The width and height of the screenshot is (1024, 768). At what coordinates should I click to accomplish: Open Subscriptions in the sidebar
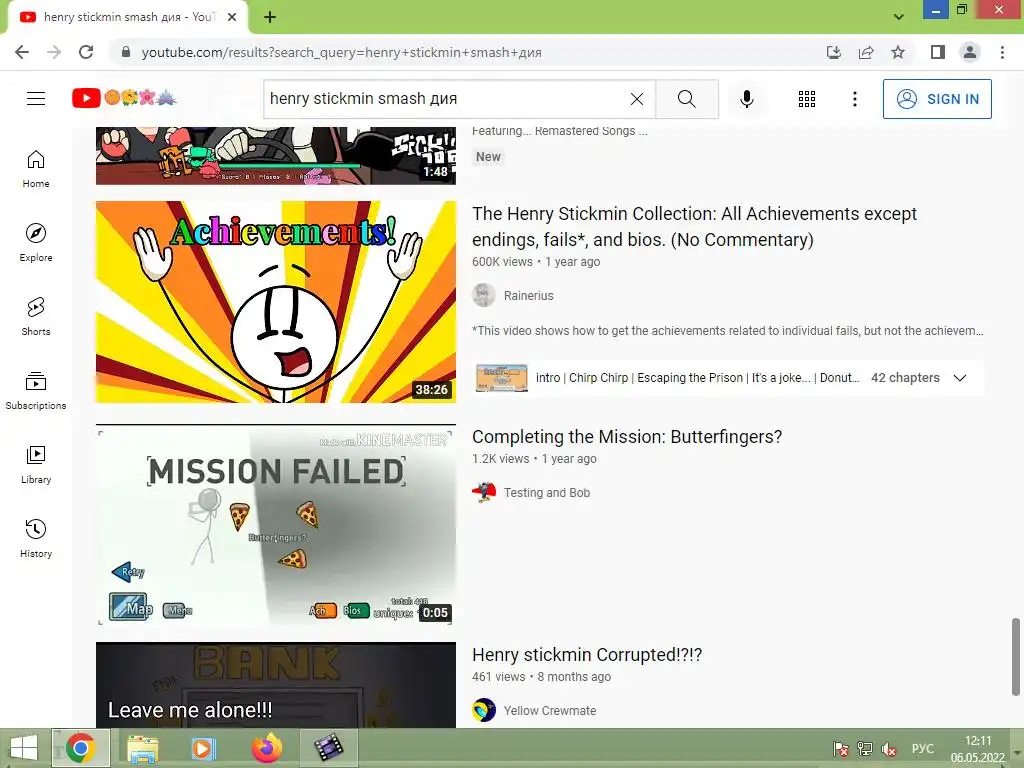pos(36,391)
